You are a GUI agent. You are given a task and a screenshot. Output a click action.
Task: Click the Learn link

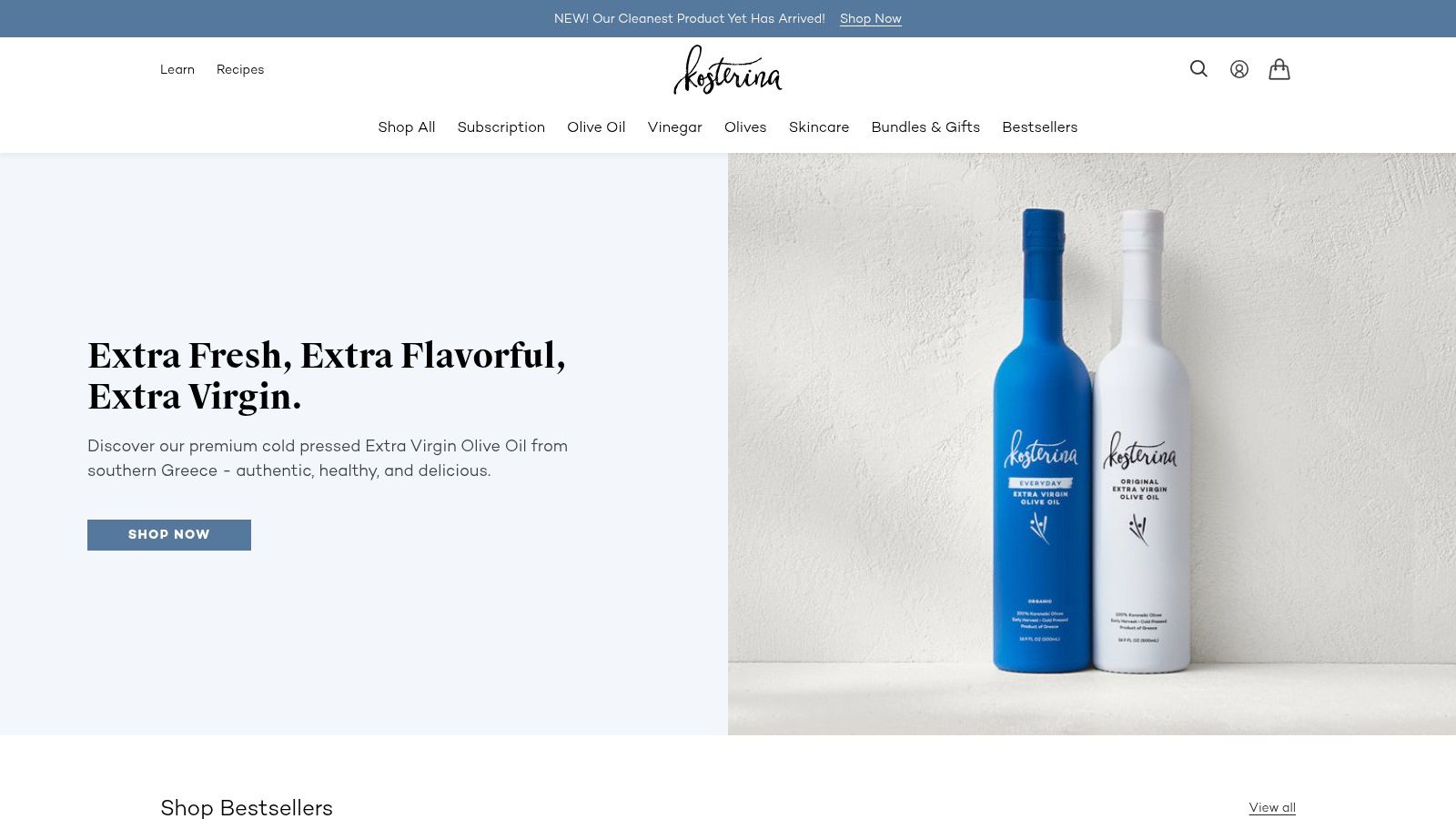(x=177, y=70)
